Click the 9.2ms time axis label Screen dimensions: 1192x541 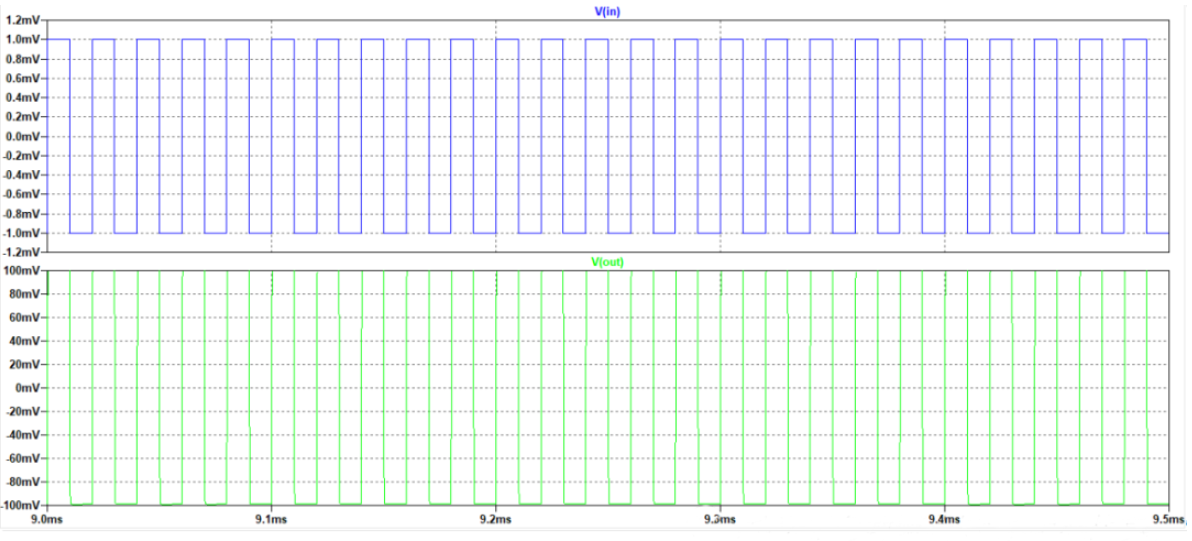(x=496, y=520)
